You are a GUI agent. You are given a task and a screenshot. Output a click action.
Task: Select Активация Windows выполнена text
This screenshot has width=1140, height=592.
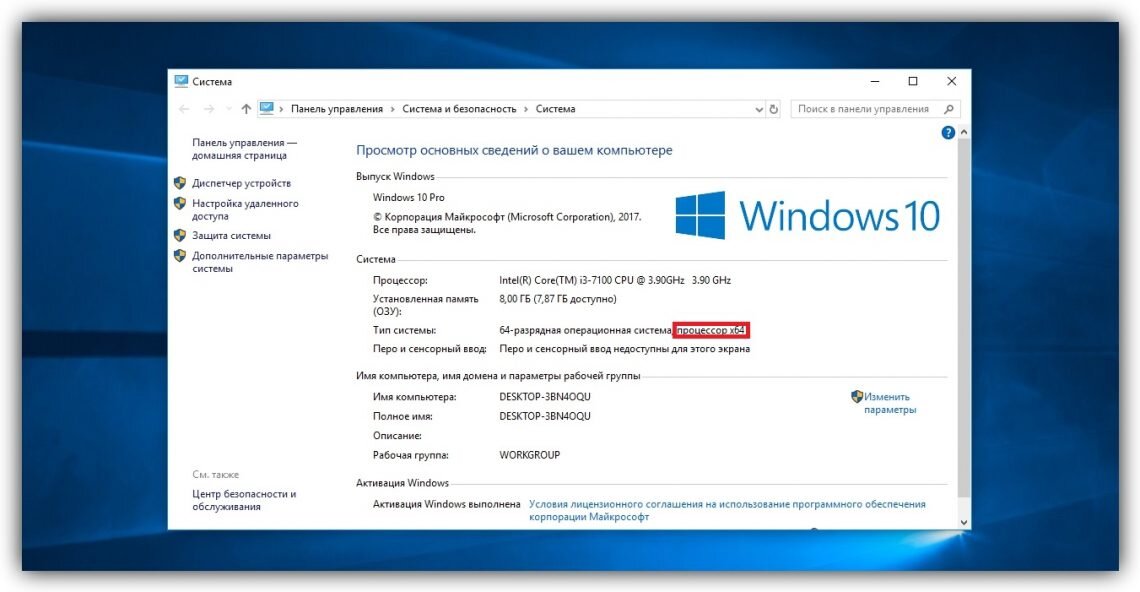tap(446, 503)
